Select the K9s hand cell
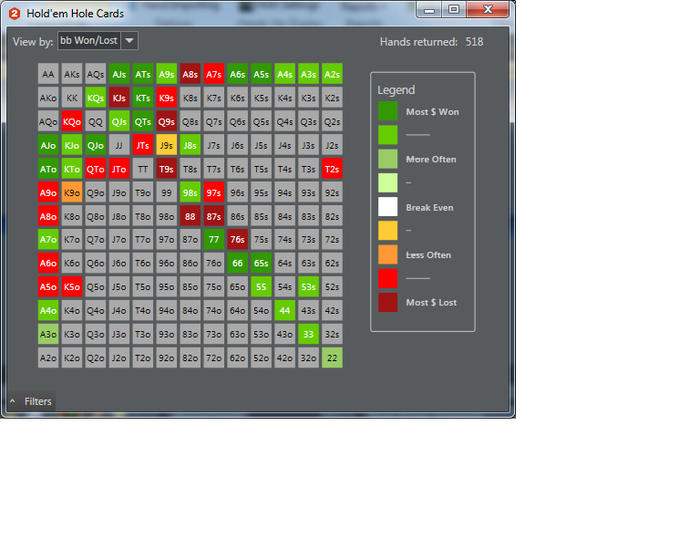700x560 pixels. tap(167, 98)
